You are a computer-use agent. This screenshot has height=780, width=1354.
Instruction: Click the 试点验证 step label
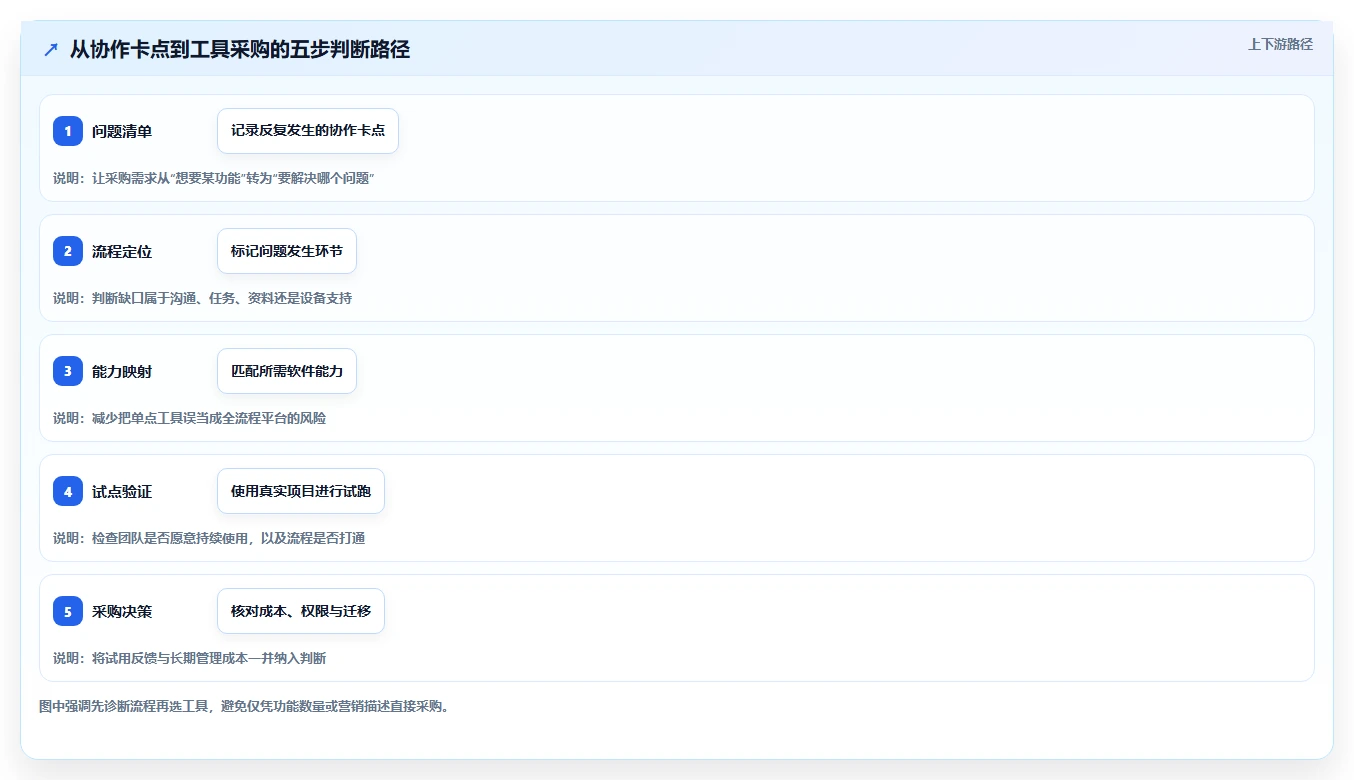[122, 491]
